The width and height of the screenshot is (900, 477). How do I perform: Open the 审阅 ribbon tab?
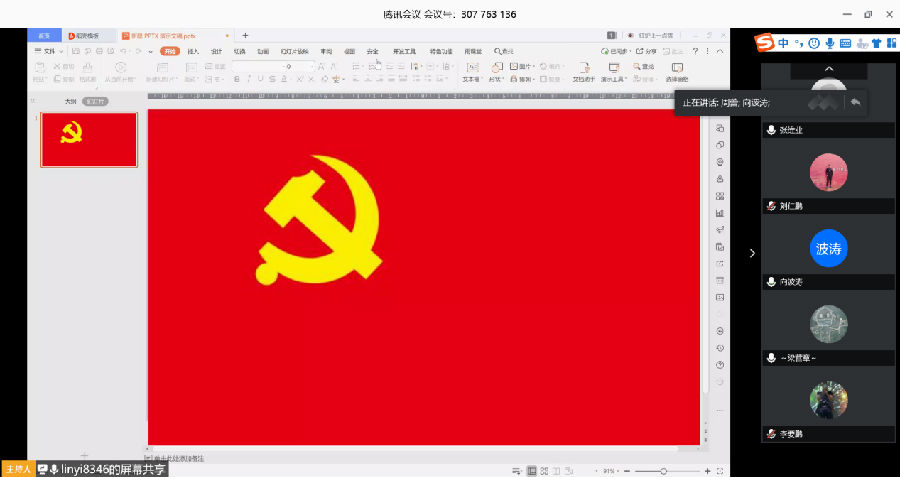[x=326, y=52]
